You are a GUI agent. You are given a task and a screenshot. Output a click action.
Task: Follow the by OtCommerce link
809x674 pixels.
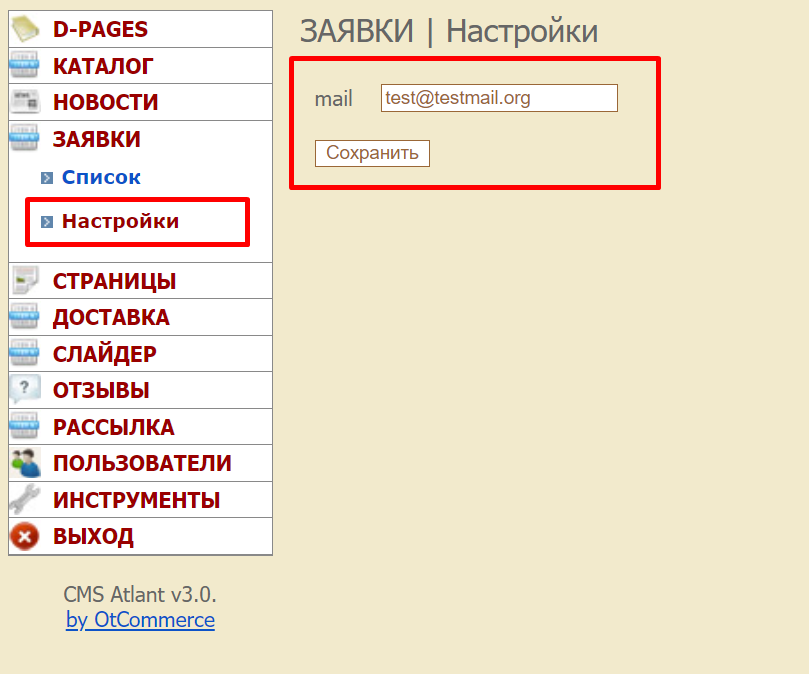coord(140,620)
